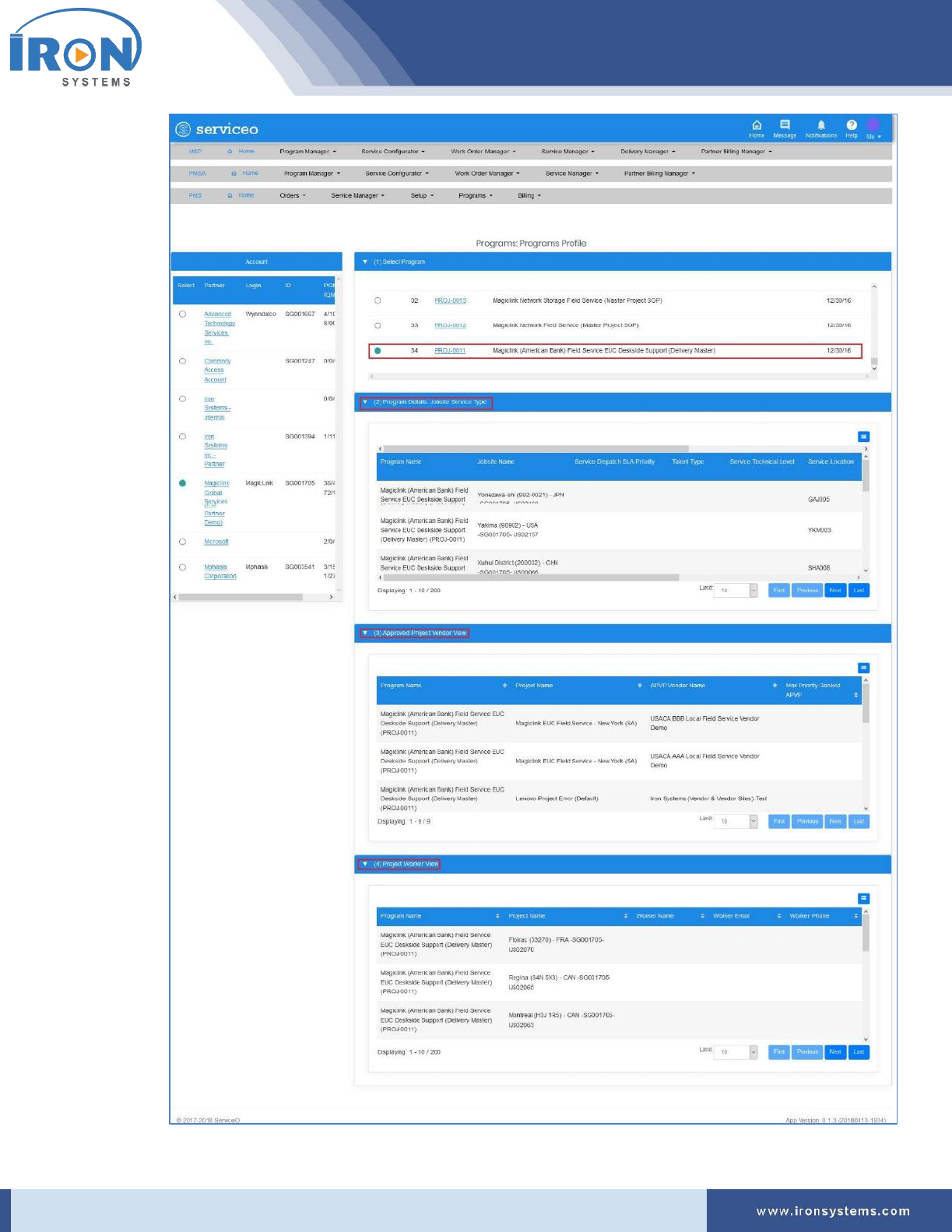
Task: Click Last in Program Details pagination
Action: tap(859, 591)
